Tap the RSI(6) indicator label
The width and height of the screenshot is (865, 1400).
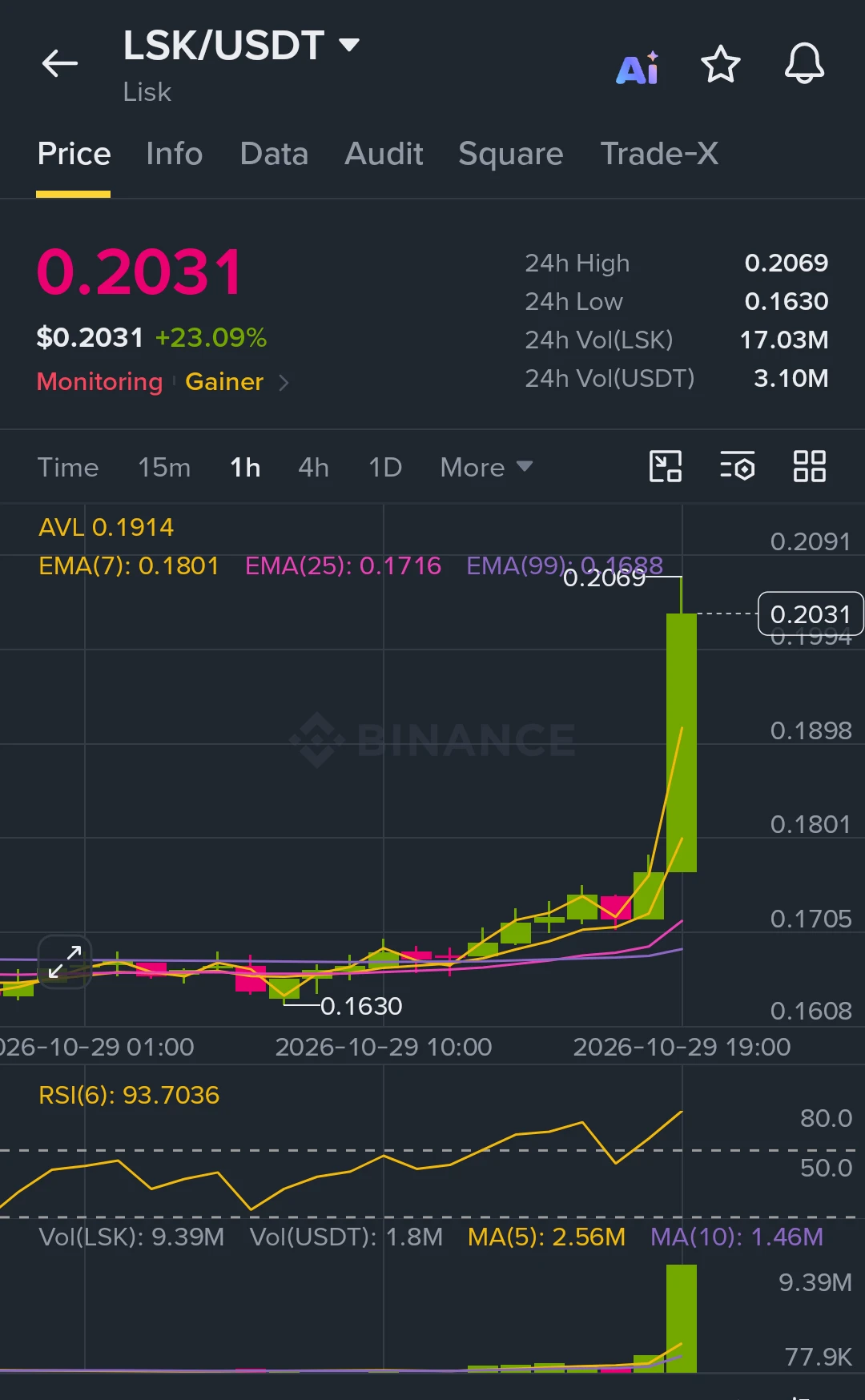click(129, 1095)
